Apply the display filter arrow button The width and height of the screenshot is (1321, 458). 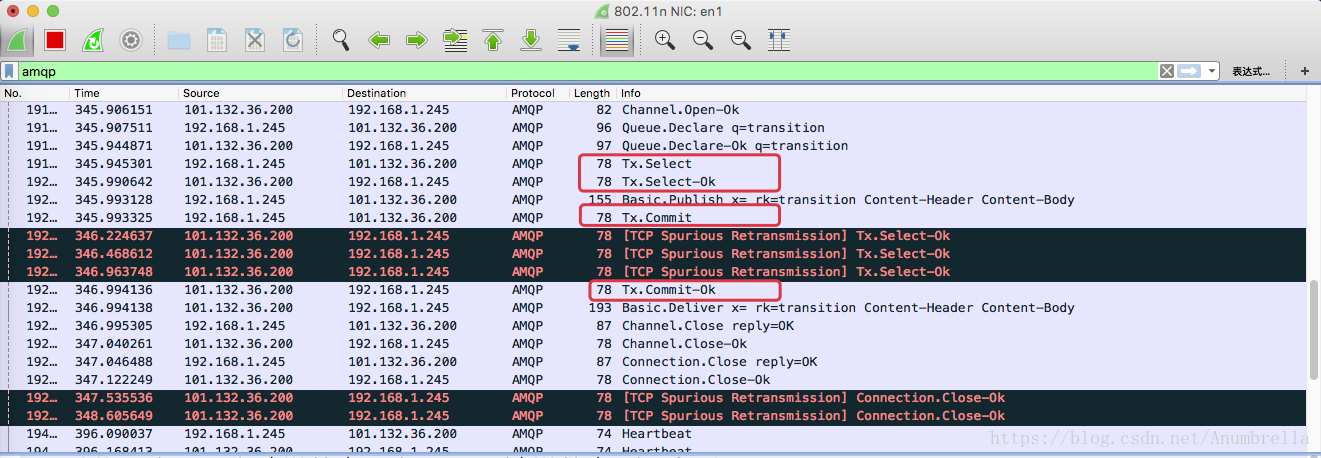tap(1189, 71)
